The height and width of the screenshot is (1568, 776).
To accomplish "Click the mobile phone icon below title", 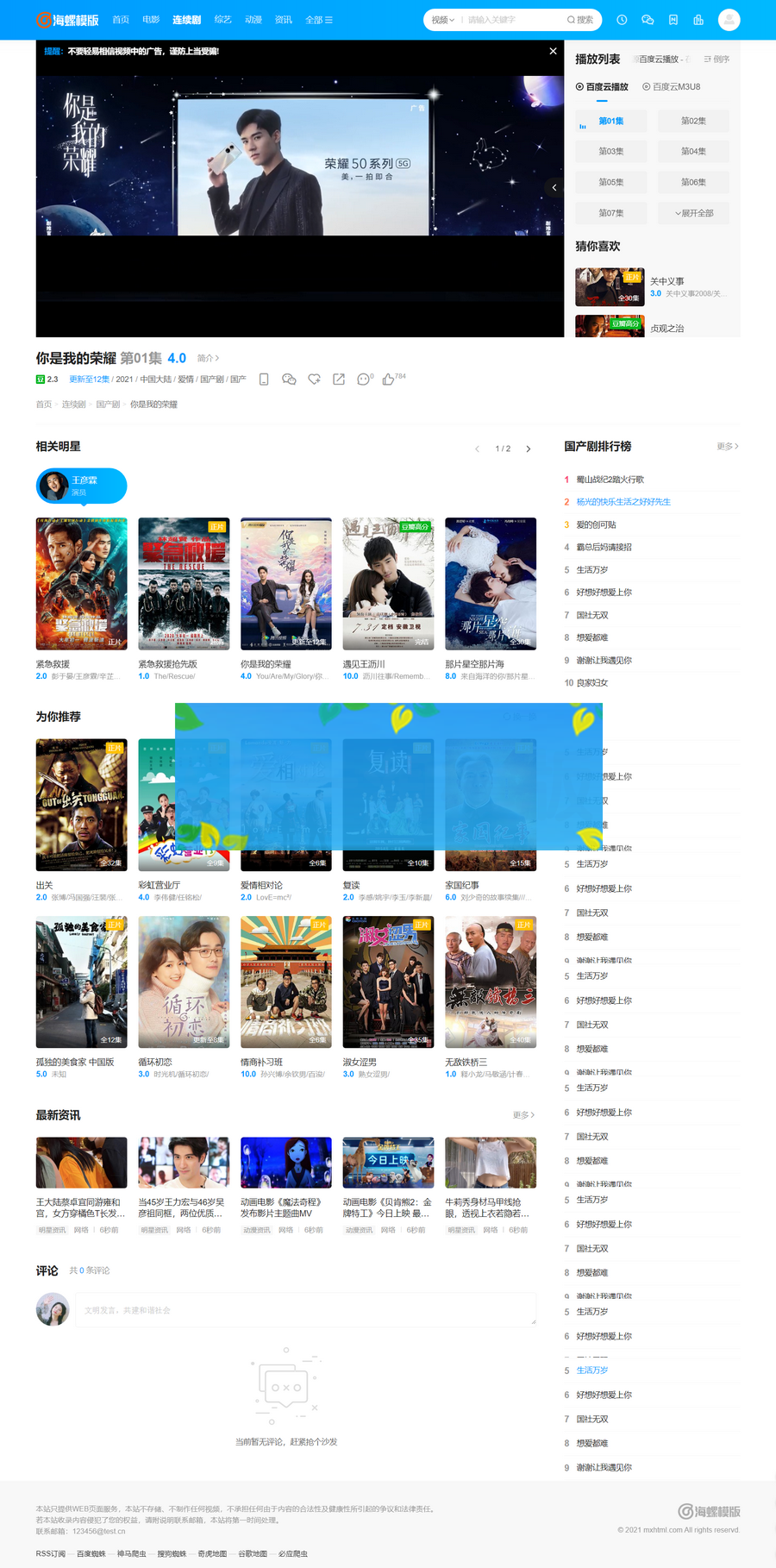I will [264, 379].
